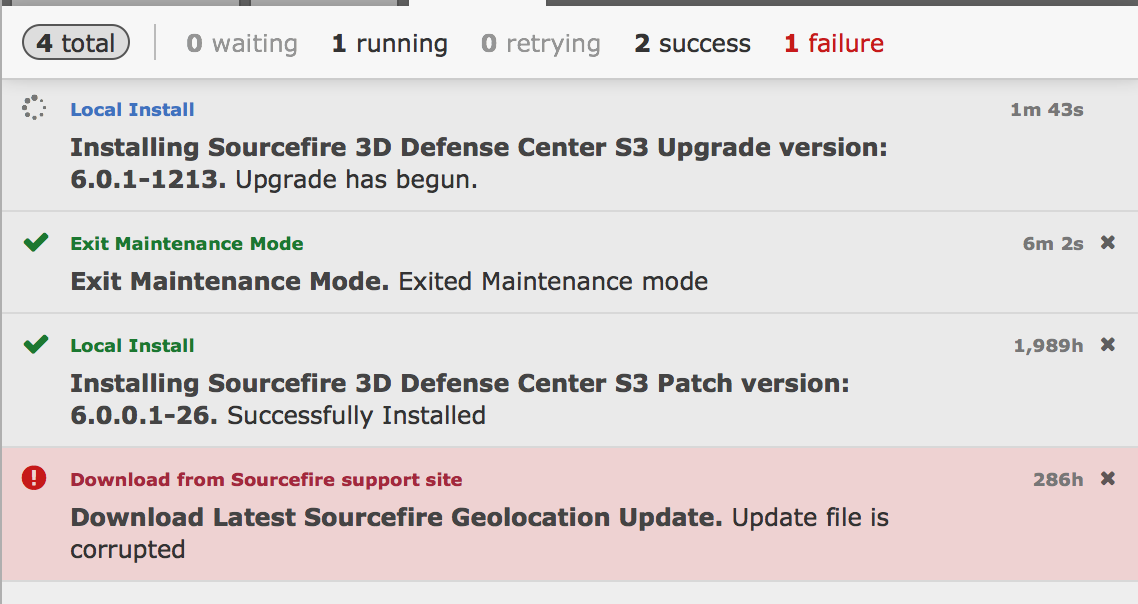Dismiss the Exit Maintenance Mode notification

1107,243
